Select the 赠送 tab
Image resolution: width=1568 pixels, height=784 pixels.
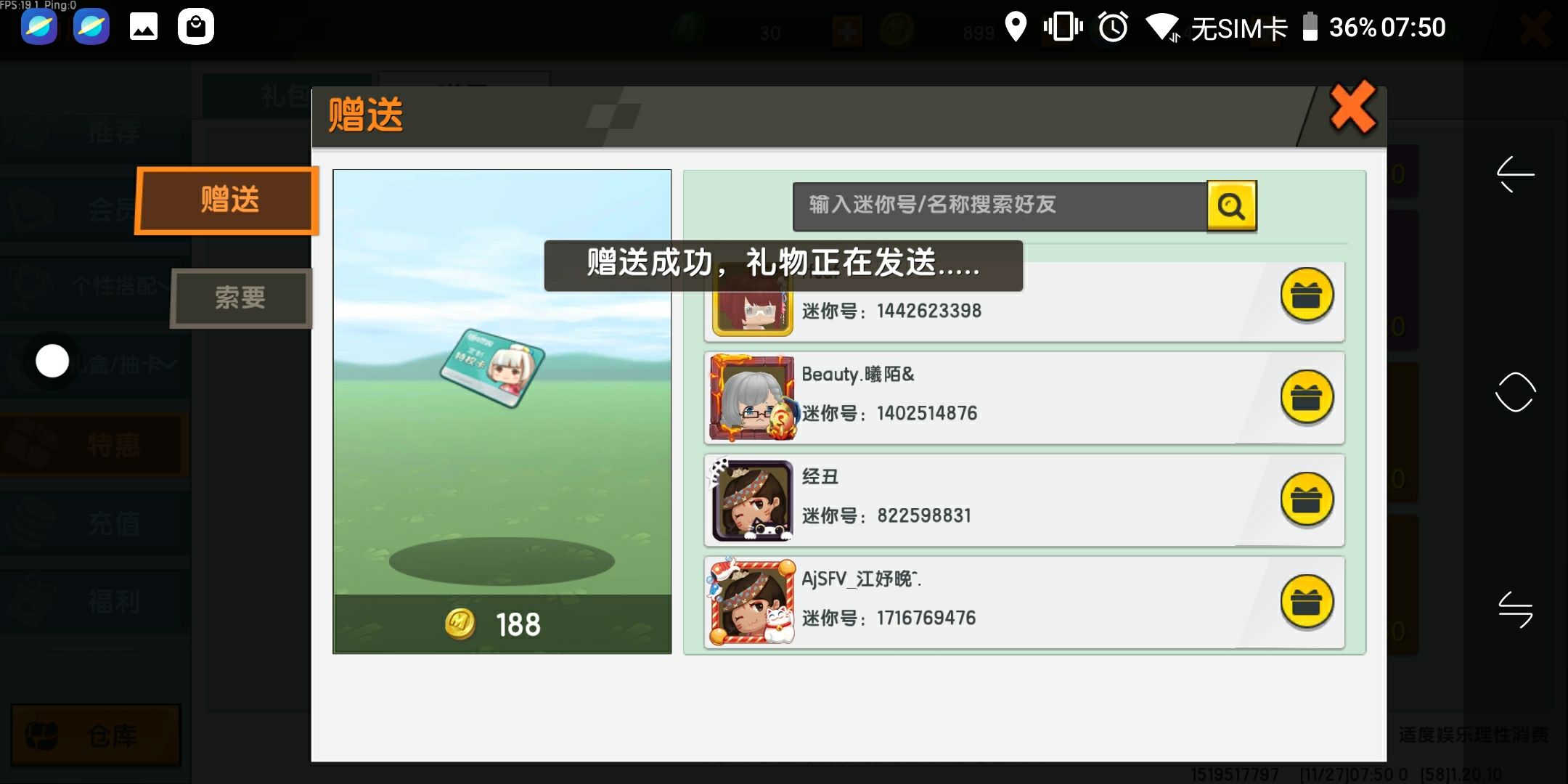[x=228, y=200]
